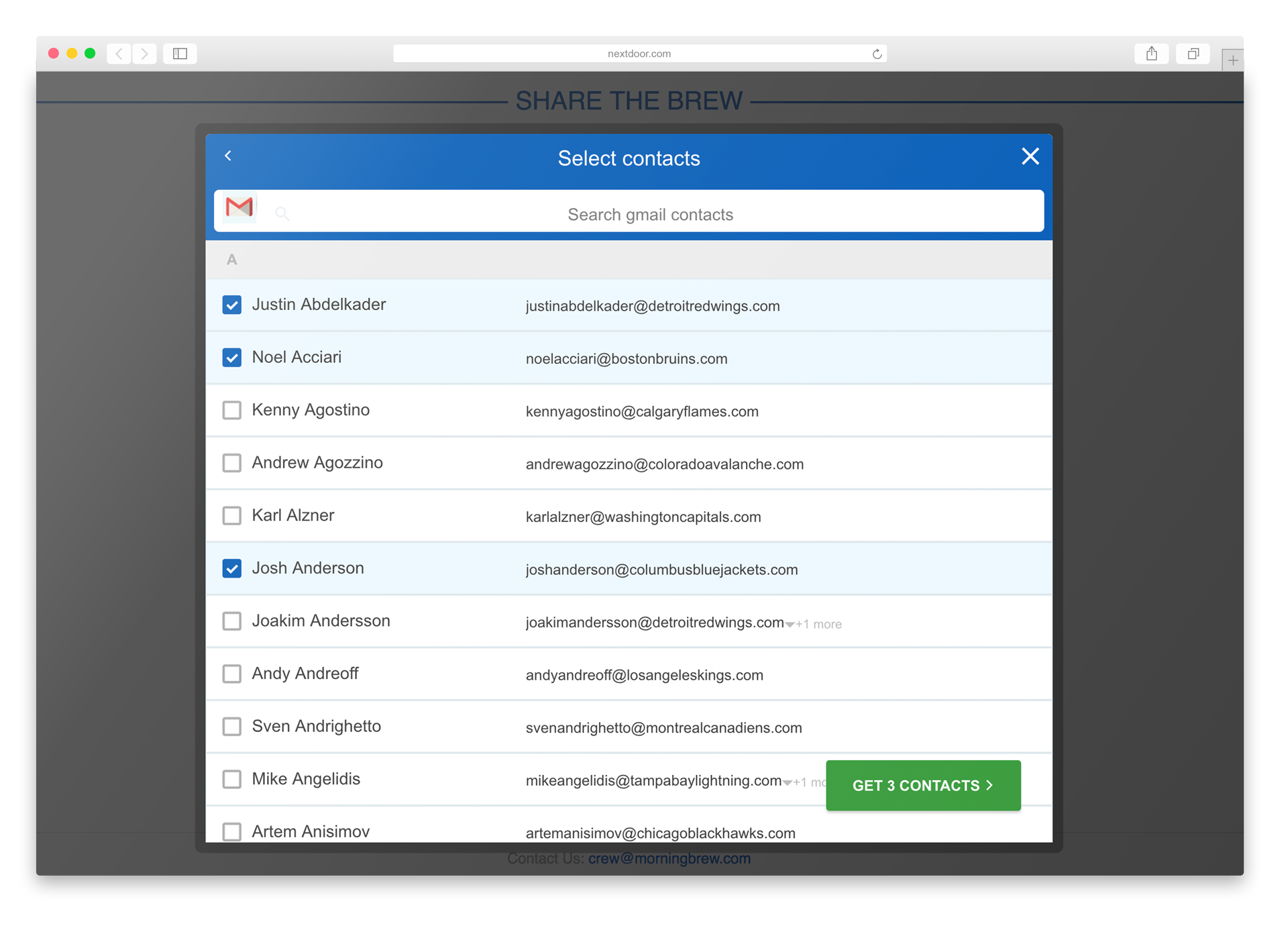
Task: Click joshanderson@columbusbluejackets.com email
Action: pos(662,570)
